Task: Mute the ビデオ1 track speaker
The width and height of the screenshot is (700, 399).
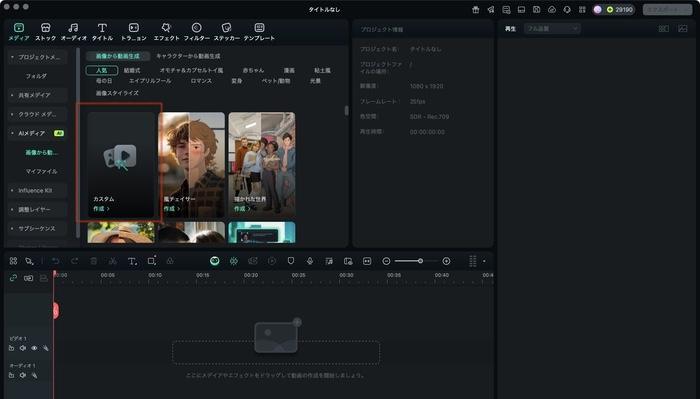Action: tap(23, 348)
